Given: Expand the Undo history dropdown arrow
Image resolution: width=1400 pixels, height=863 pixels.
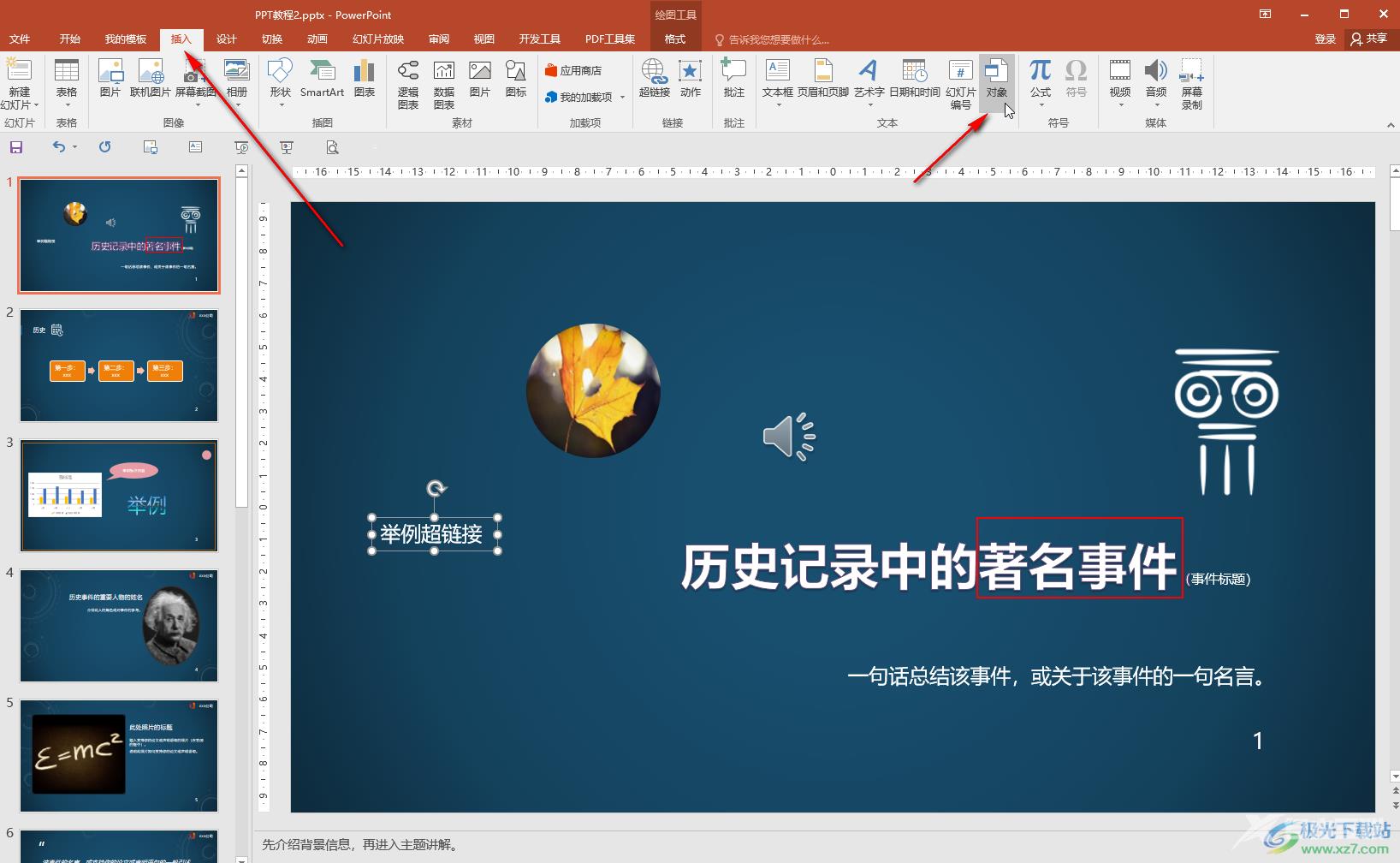Looking at the screenshot, I should [74, 147].
